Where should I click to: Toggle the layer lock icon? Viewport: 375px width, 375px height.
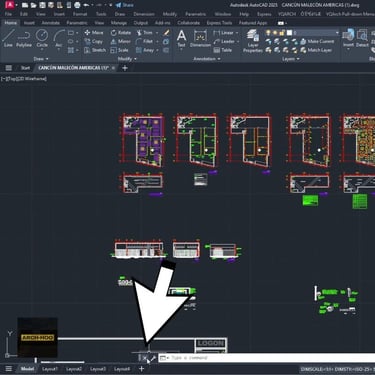282,33
